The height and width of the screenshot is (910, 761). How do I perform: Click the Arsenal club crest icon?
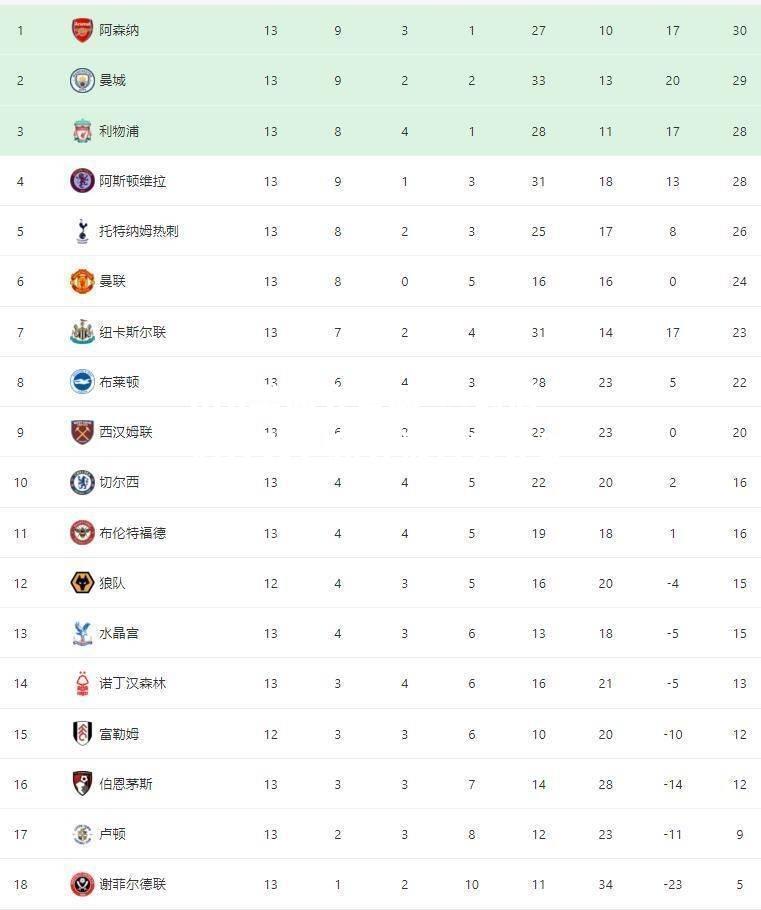pyautogui.click(x=82, y=30)
